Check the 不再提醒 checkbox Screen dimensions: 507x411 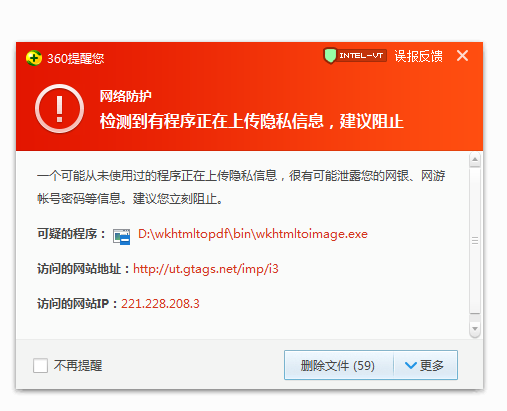pos(40,366)
